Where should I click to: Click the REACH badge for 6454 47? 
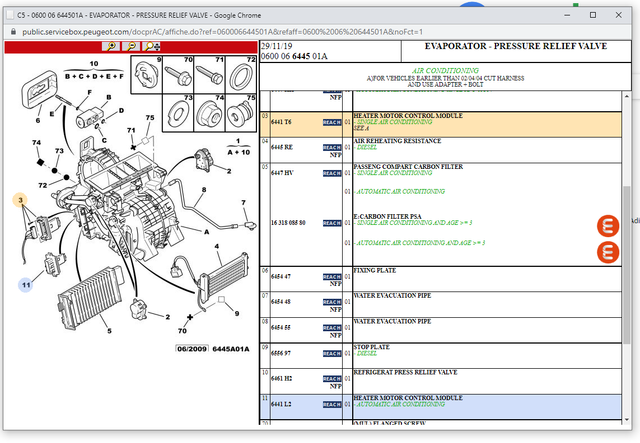[332, 277]
